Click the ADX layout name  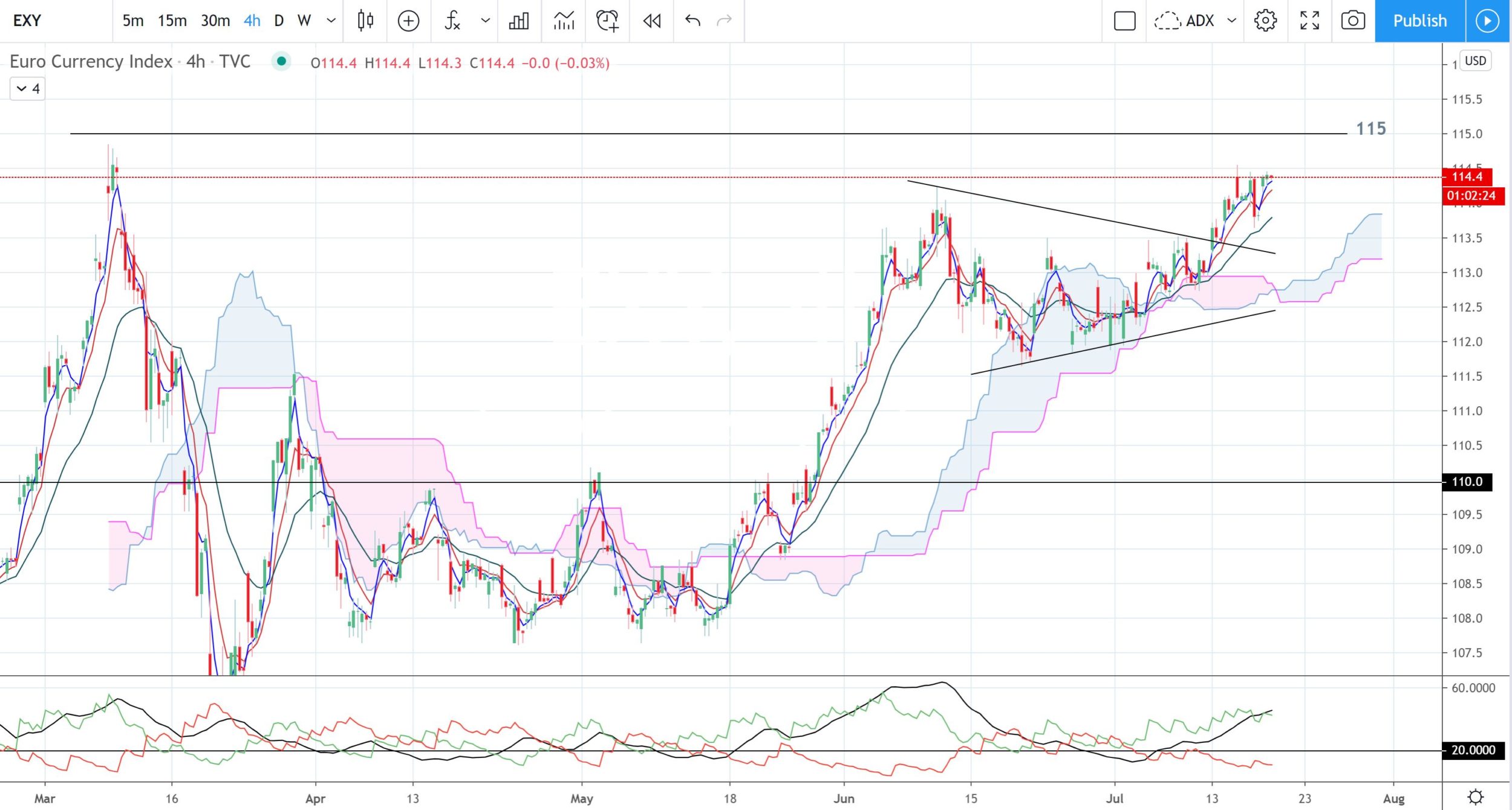tap(1200, 21)
